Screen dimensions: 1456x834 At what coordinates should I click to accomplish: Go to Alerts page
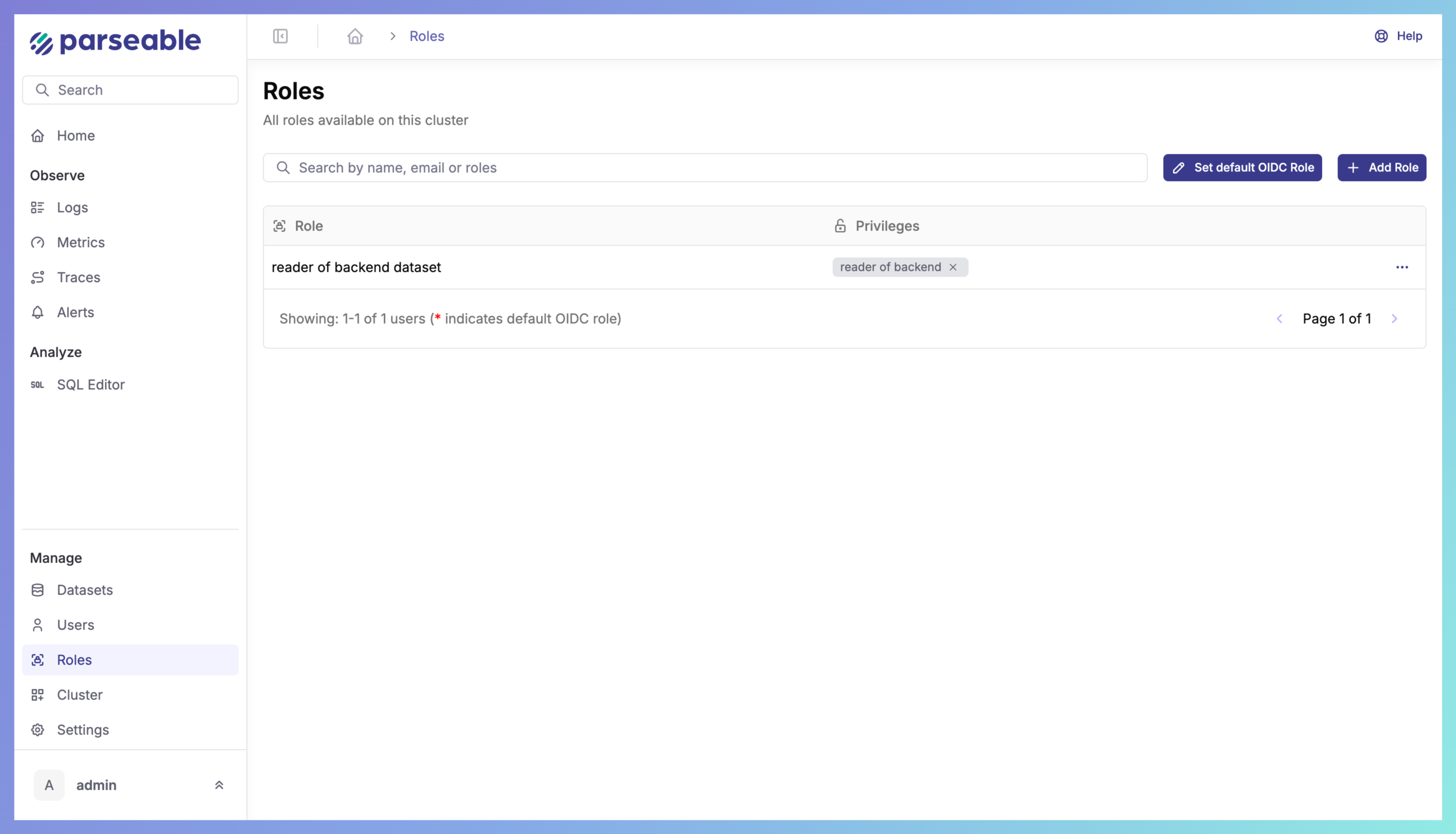point(75,312)
